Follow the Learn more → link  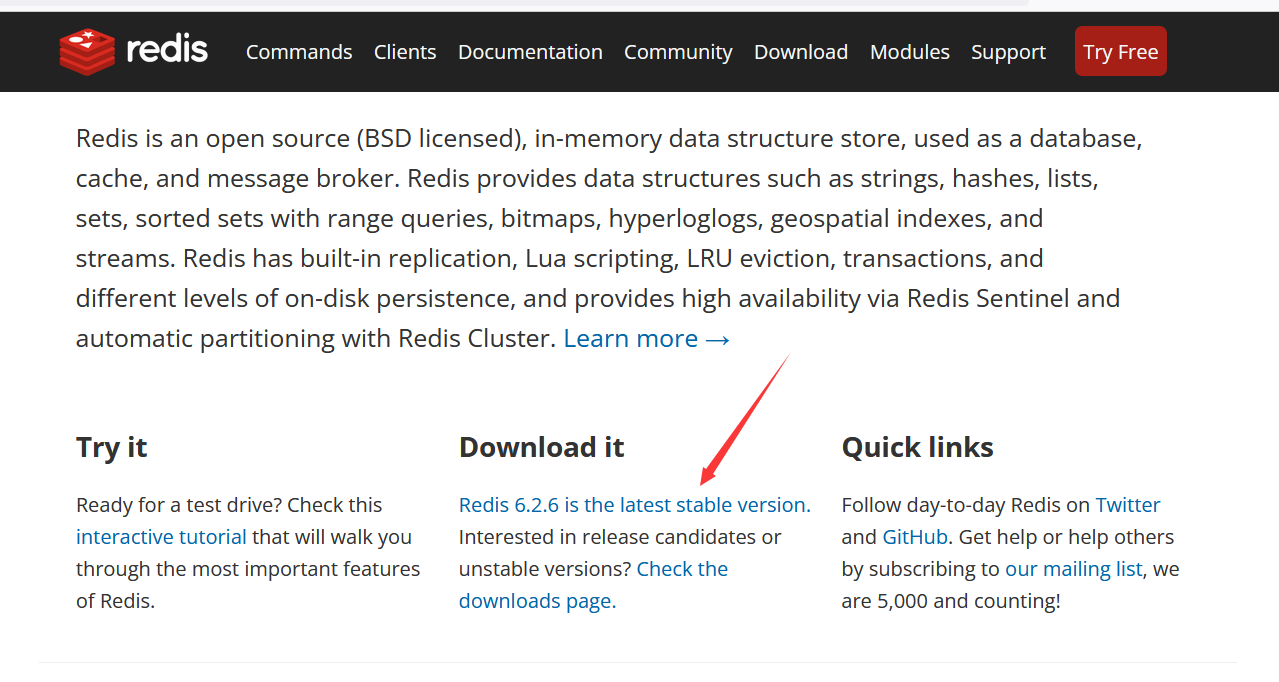(x=647, y=338)
